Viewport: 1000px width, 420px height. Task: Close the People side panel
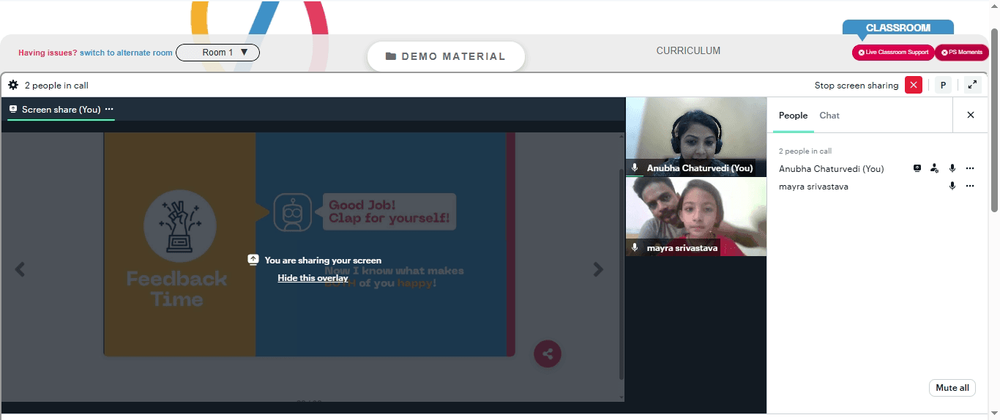pyautogui.click(x=971, y=115)
